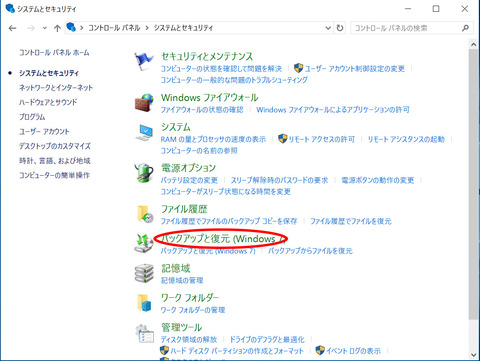Open the 記憶域 heading
Screen dimensions: 480x361
point(176,268)
